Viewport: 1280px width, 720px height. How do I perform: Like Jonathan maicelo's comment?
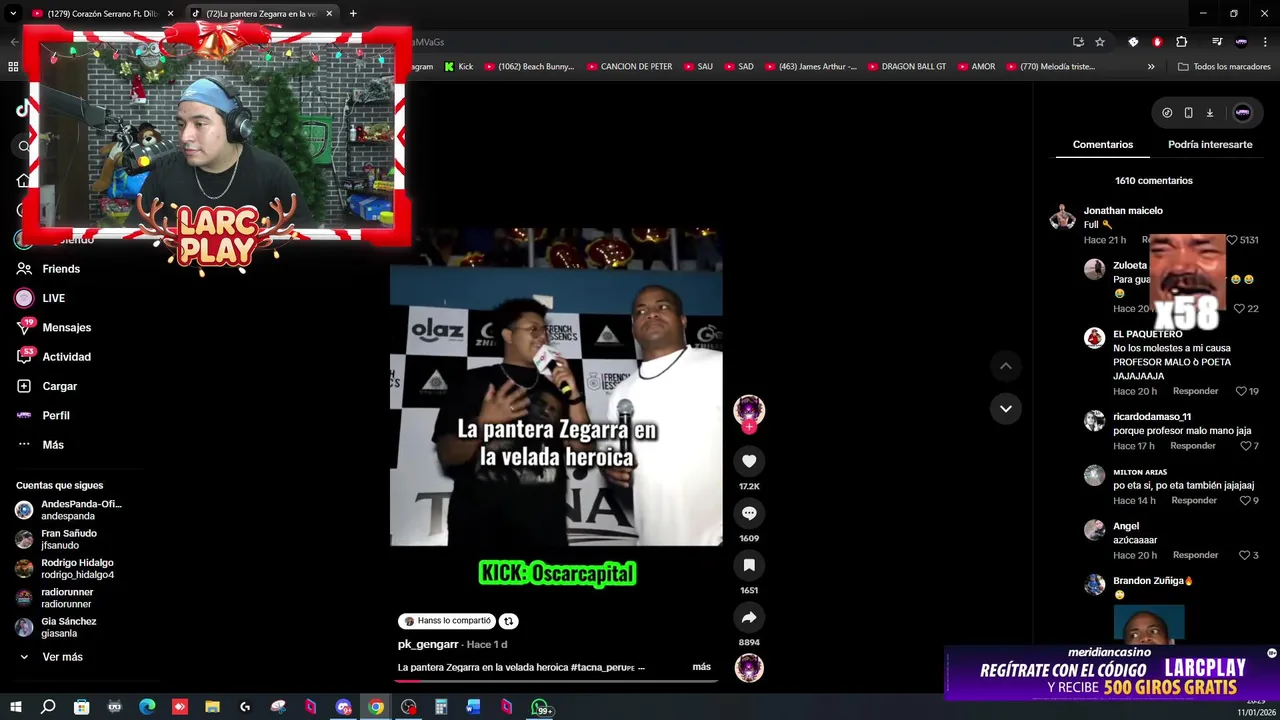(x=1232, y=240)
